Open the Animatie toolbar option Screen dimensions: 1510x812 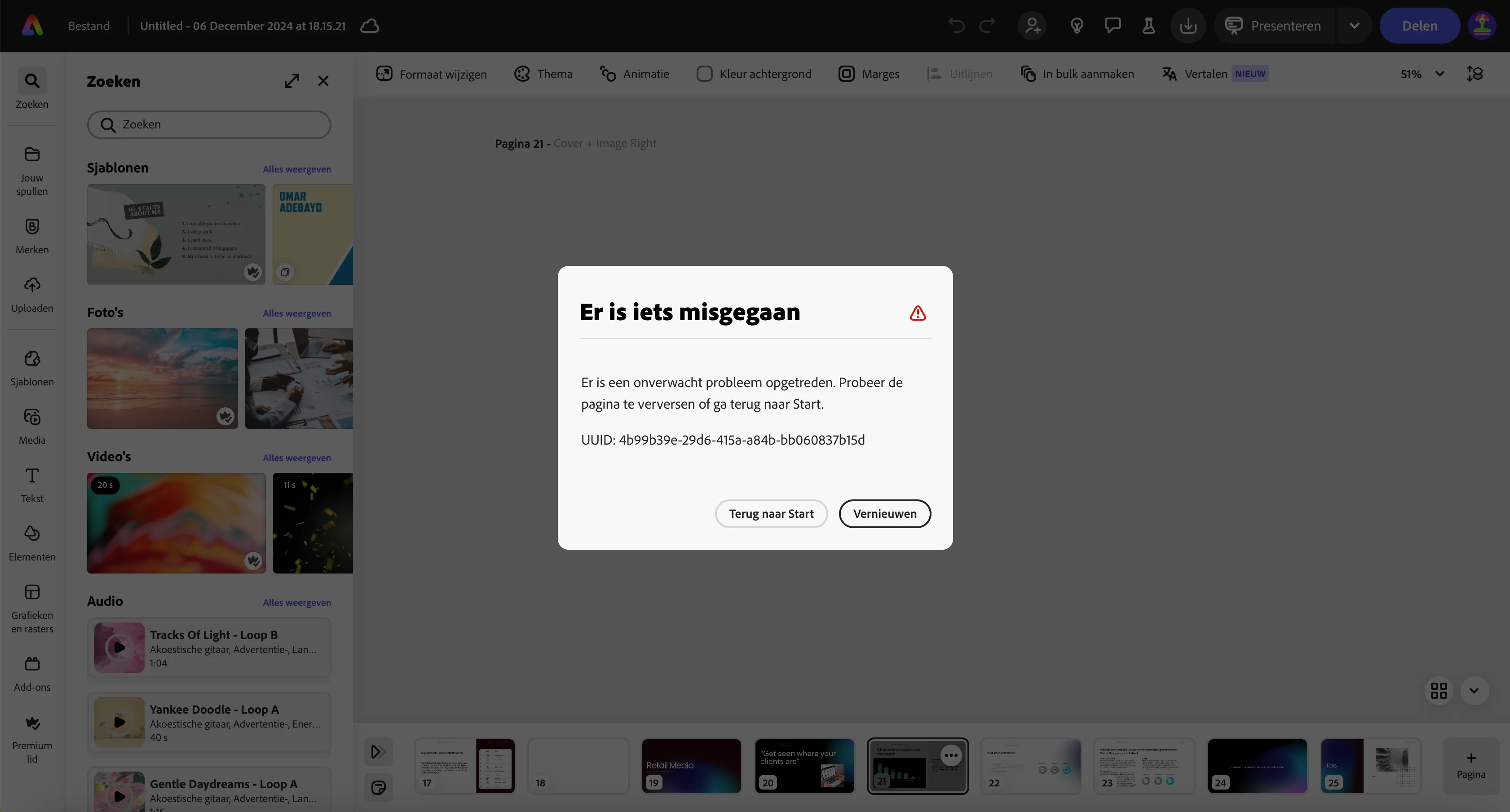[634, 74]
